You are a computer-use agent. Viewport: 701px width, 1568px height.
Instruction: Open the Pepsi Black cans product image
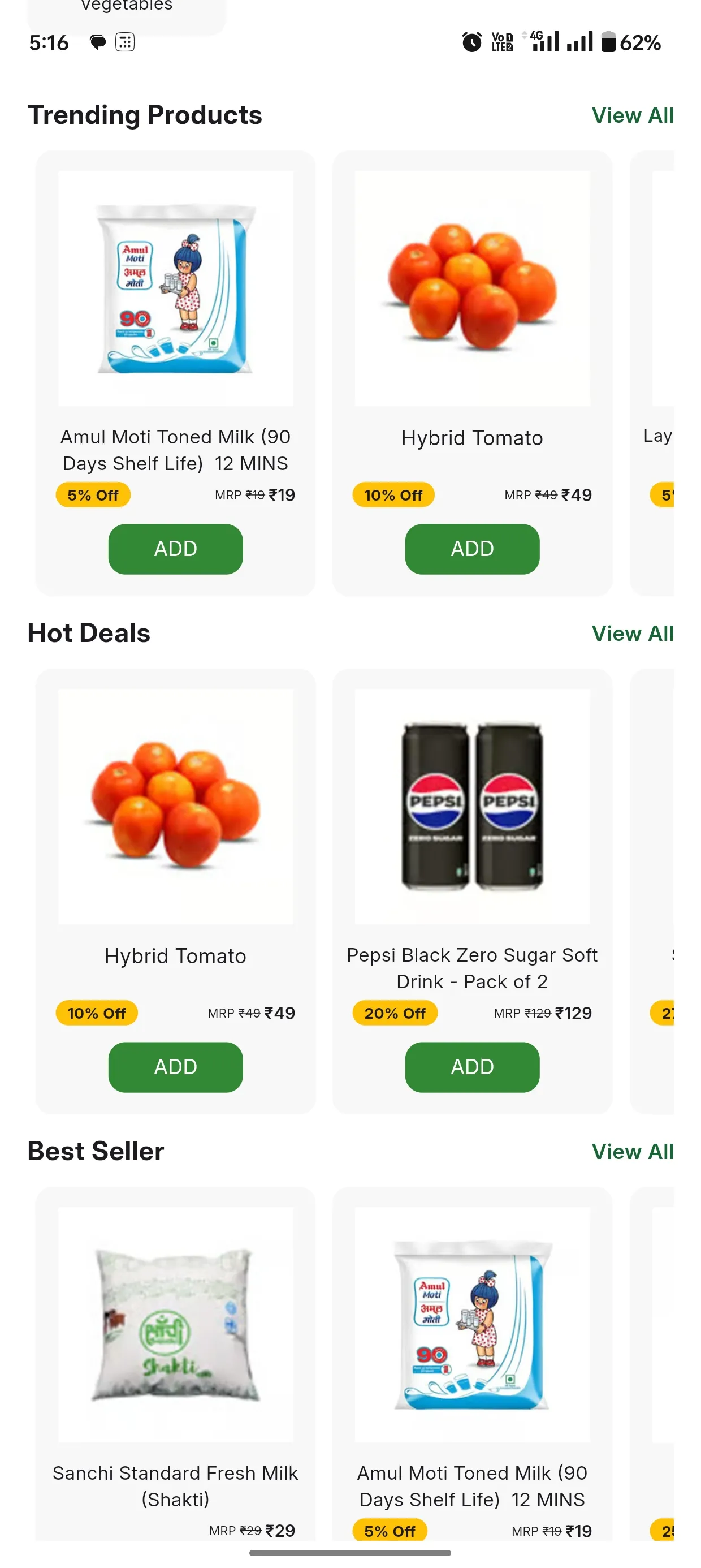[x=472, y=807]
